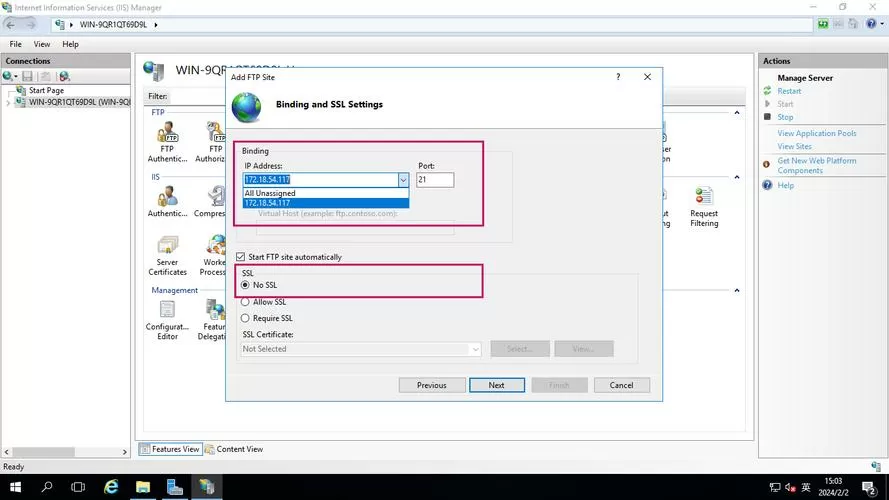Switch to Features View tab
889x500 pixels.
[x=170, y=449]
